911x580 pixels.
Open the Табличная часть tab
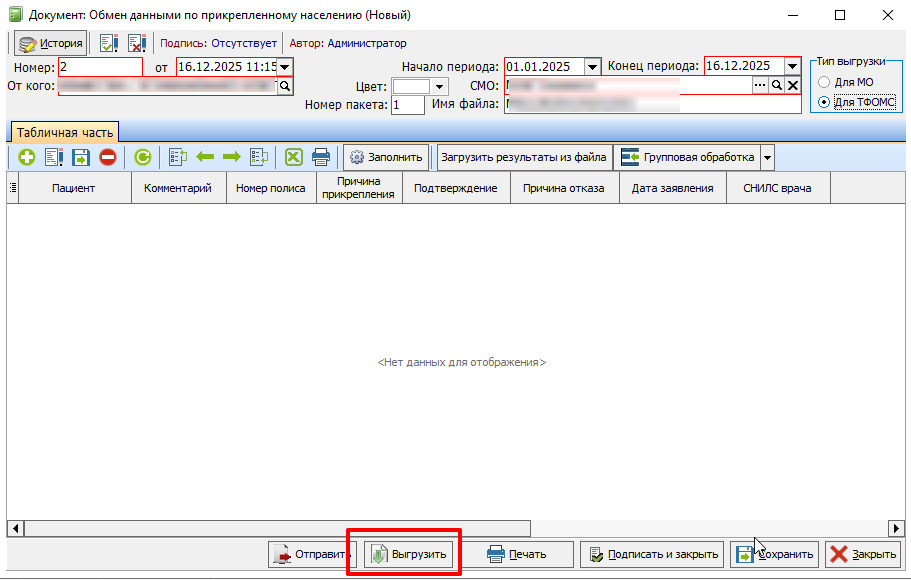click(64, 132)
